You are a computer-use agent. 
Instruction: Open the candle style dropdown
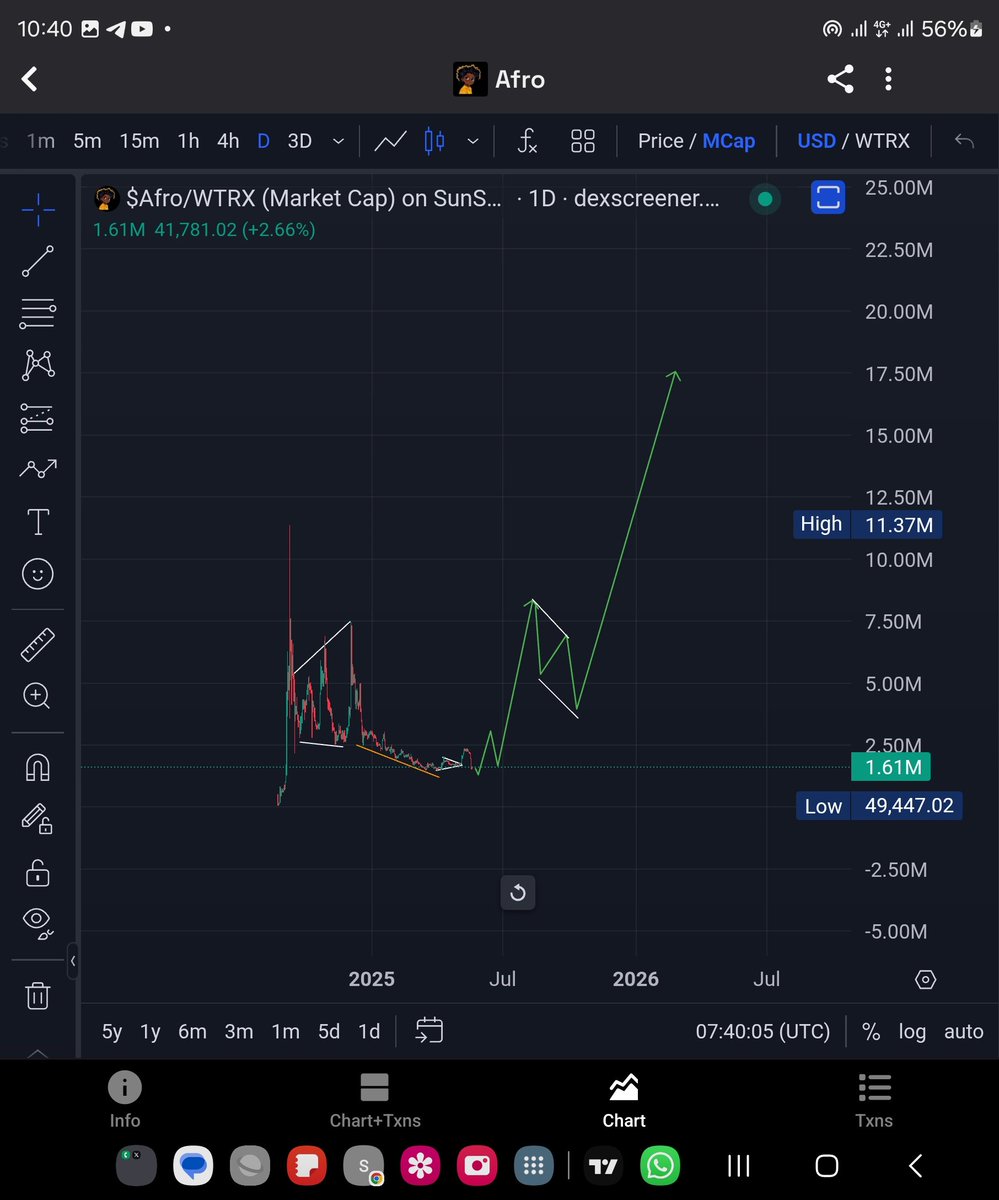coord(472,141)
